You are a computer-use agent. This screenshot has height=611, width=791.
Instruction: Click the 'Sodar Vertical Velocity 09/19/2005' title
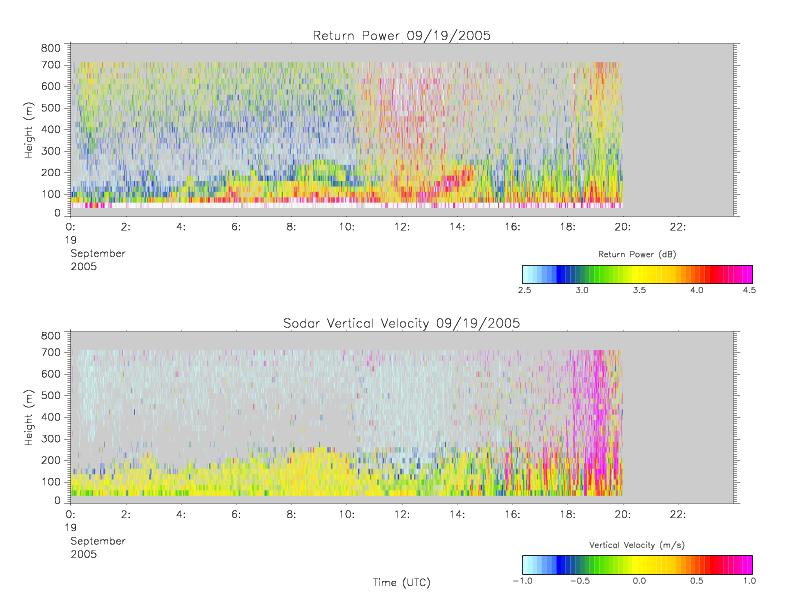pos(402,323)
